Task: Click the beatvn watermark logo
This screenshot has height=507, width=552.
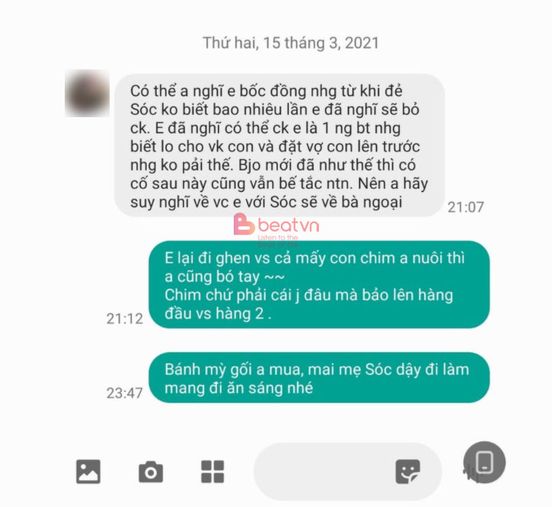Action: click(x=276, y=225)
